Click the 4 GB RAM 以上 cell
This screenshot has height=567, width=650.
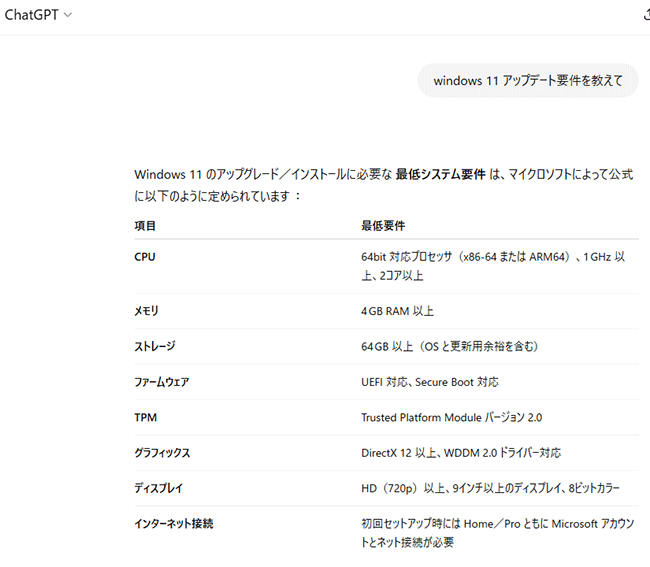[x=397, y=311]
